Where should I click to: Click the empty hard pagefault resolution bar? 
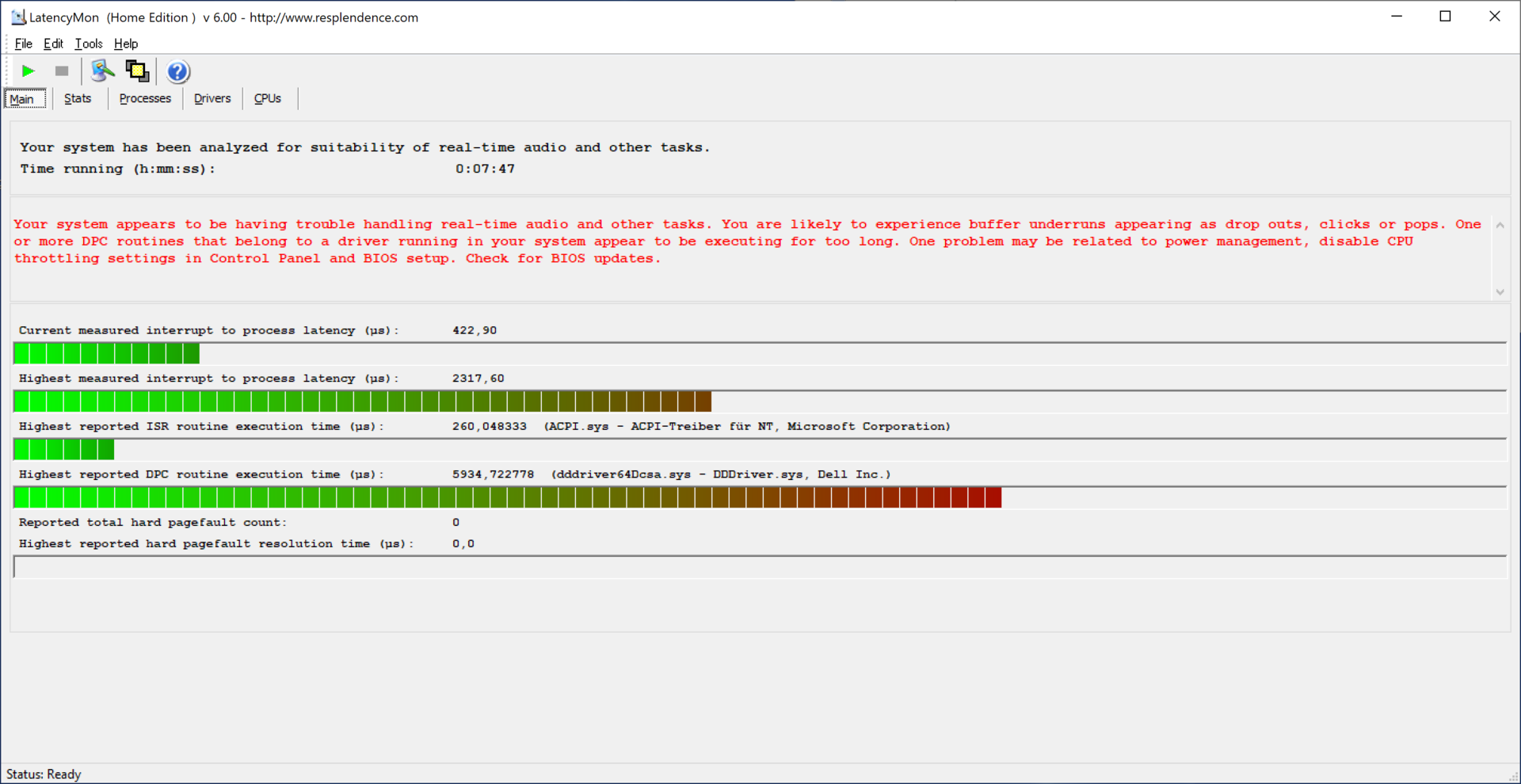[x=760, y=567]
